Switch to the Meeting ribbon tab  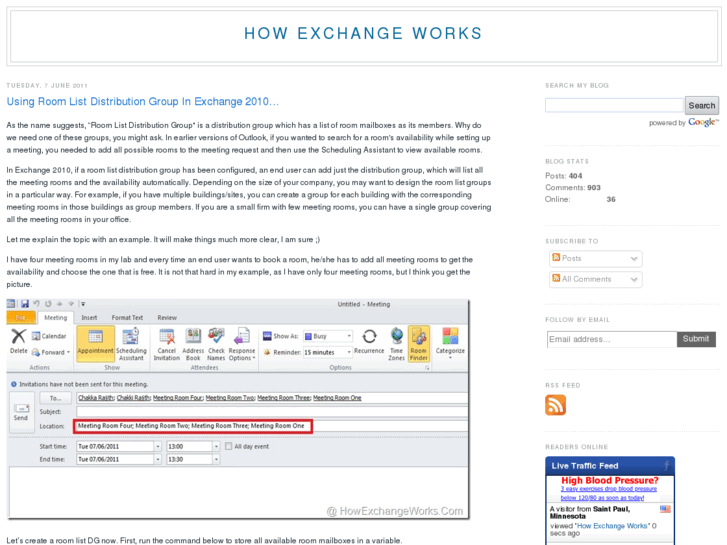click(x=56, y=318)
